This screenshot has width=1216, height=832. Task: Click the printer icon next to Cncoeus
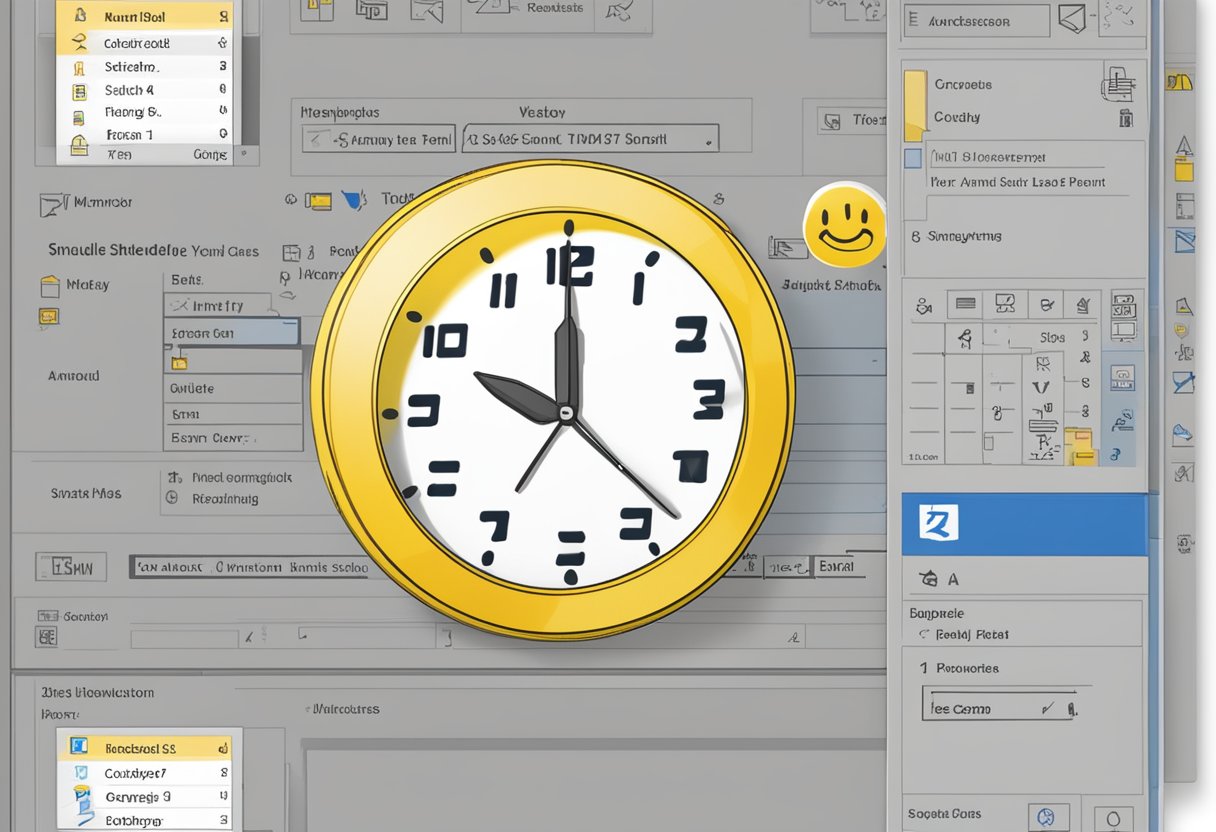(1117, 85)
